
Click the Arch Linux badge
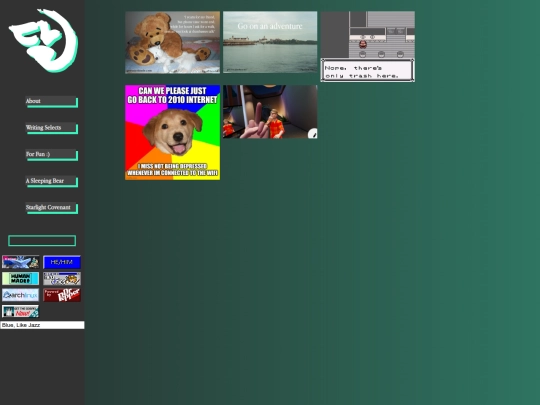click(20, 295)
